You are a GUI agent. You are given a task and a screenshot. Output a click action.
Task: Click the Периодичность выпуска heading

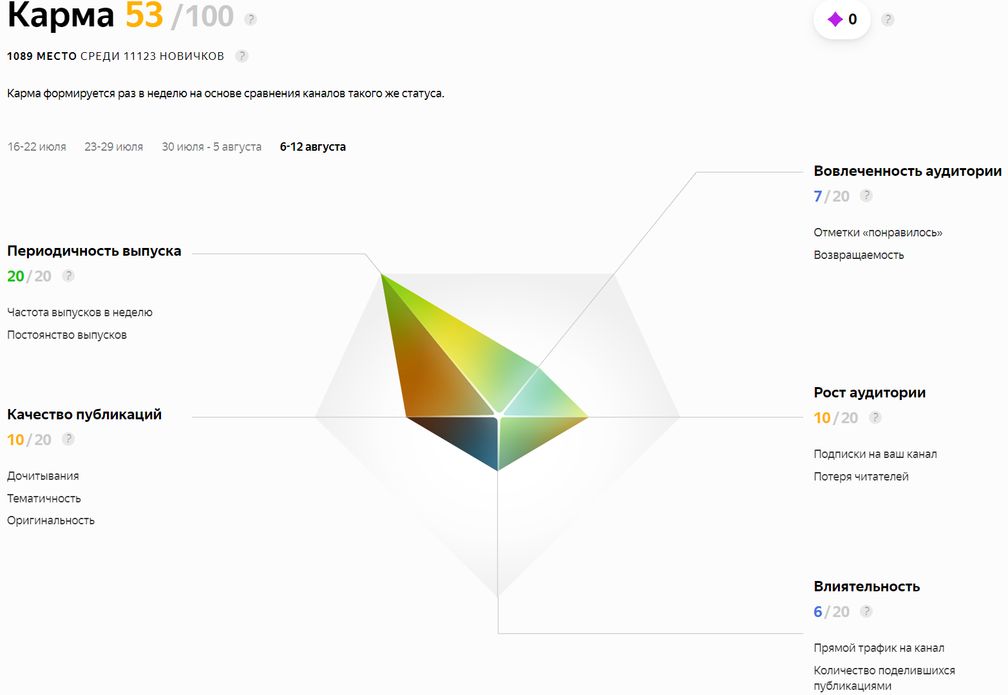coord(94,251)
